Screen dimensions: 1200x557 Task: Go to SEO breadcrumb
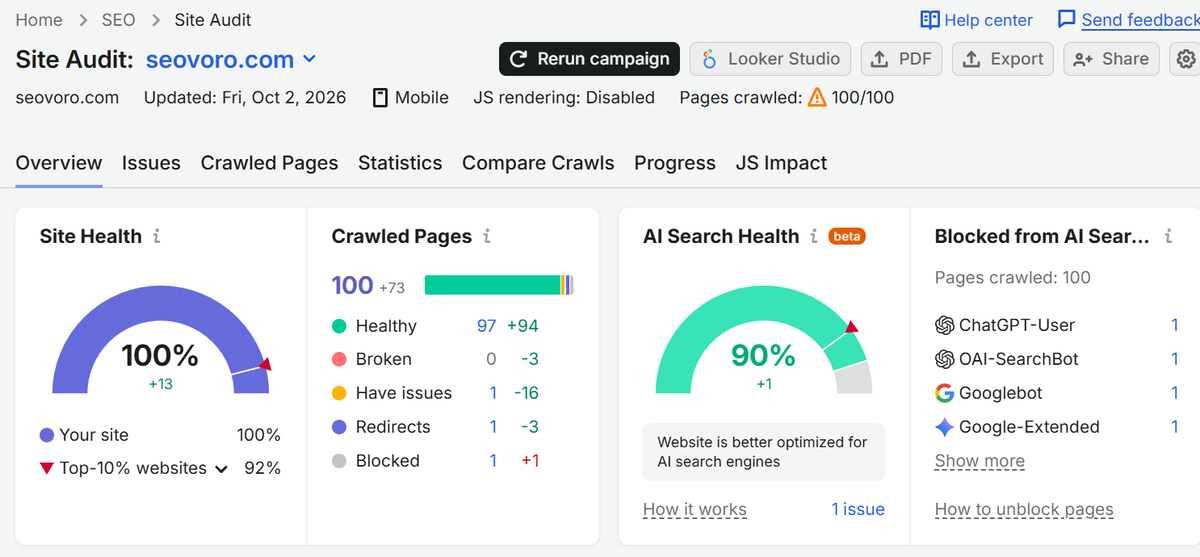[x=118, y=20]
